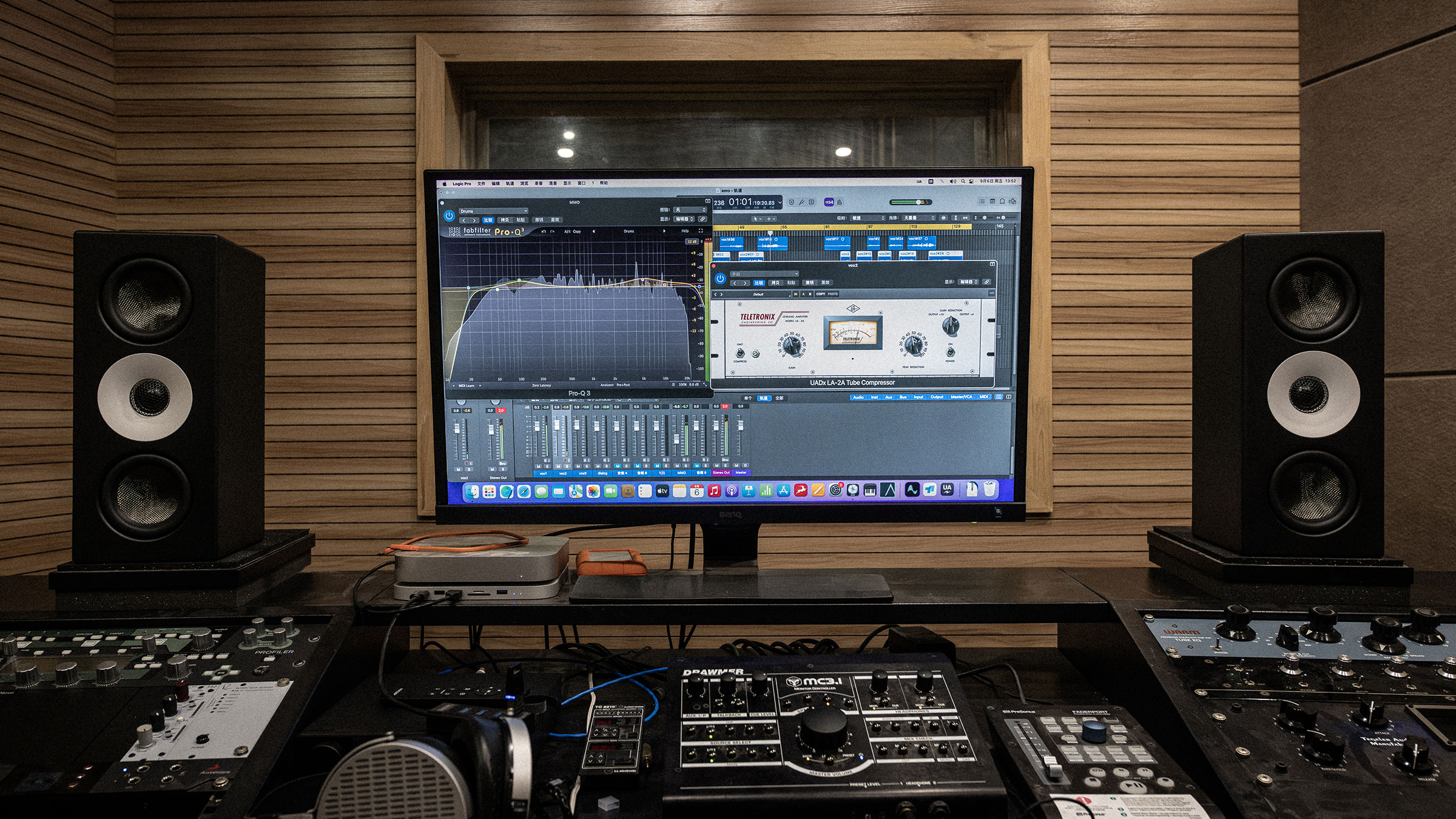Mute the MMO channel strip

pos(677,466)
